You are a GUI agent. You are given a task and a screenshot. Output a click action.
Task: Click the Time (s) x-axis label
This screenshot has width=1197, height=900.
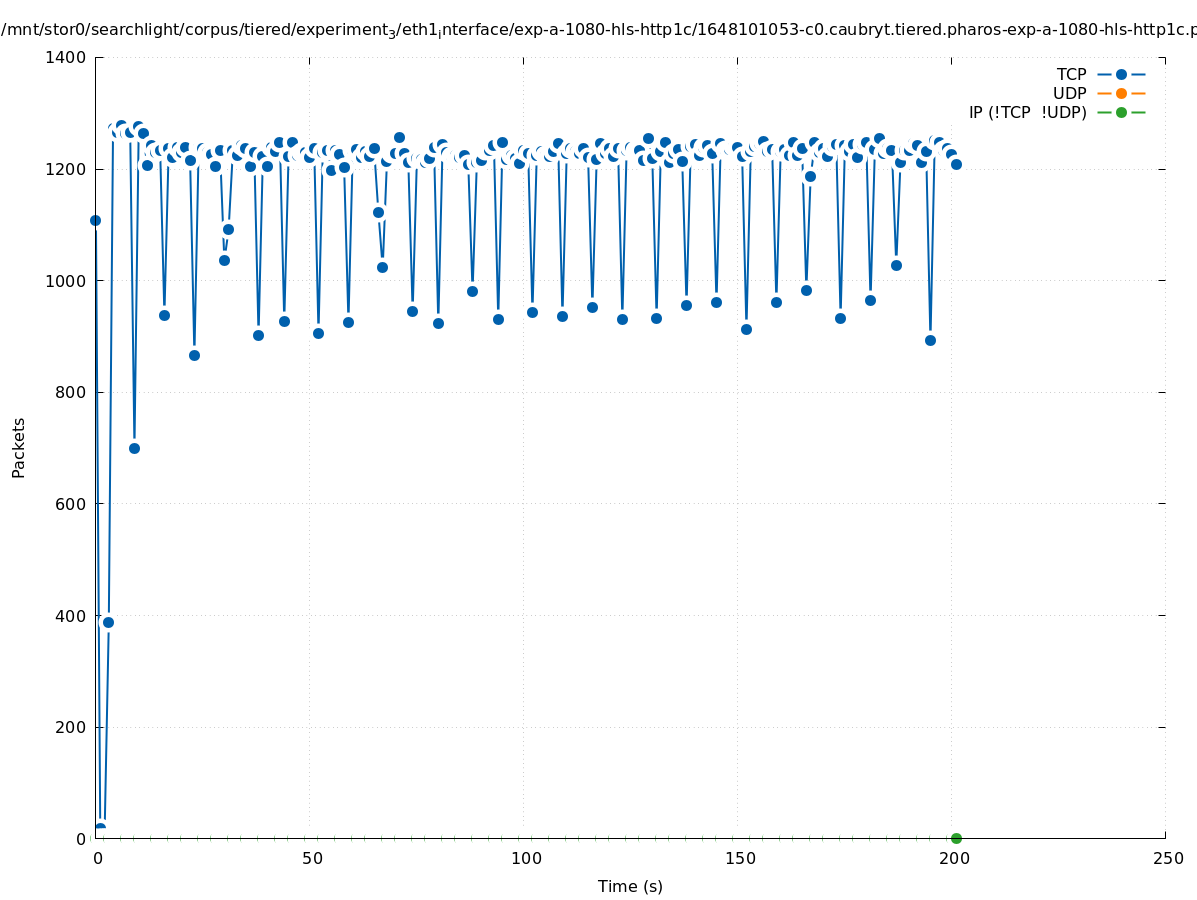(x=630, y=886)
